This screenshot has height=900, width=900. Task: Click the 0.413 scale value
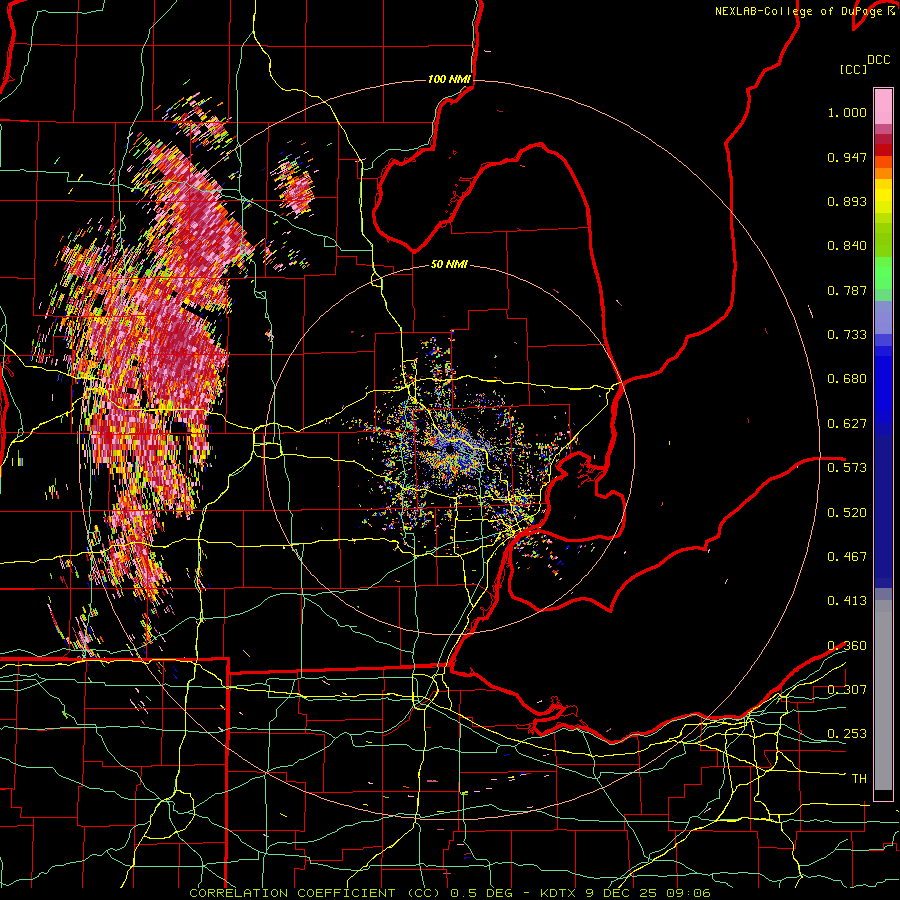tap(847, 601)
